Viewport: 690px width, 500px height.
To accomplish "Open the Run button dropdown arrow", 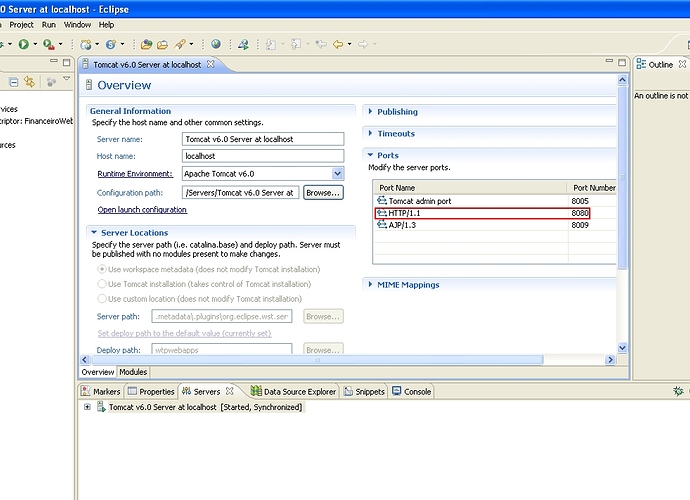I will [35, 44].
